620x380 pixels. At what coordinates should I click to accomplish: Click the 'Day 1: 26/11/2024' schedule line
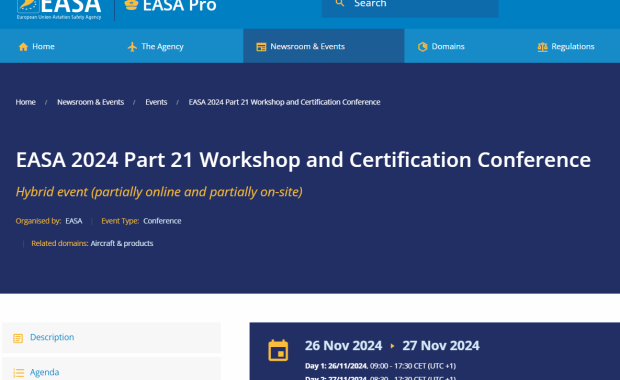pos(380,366)
